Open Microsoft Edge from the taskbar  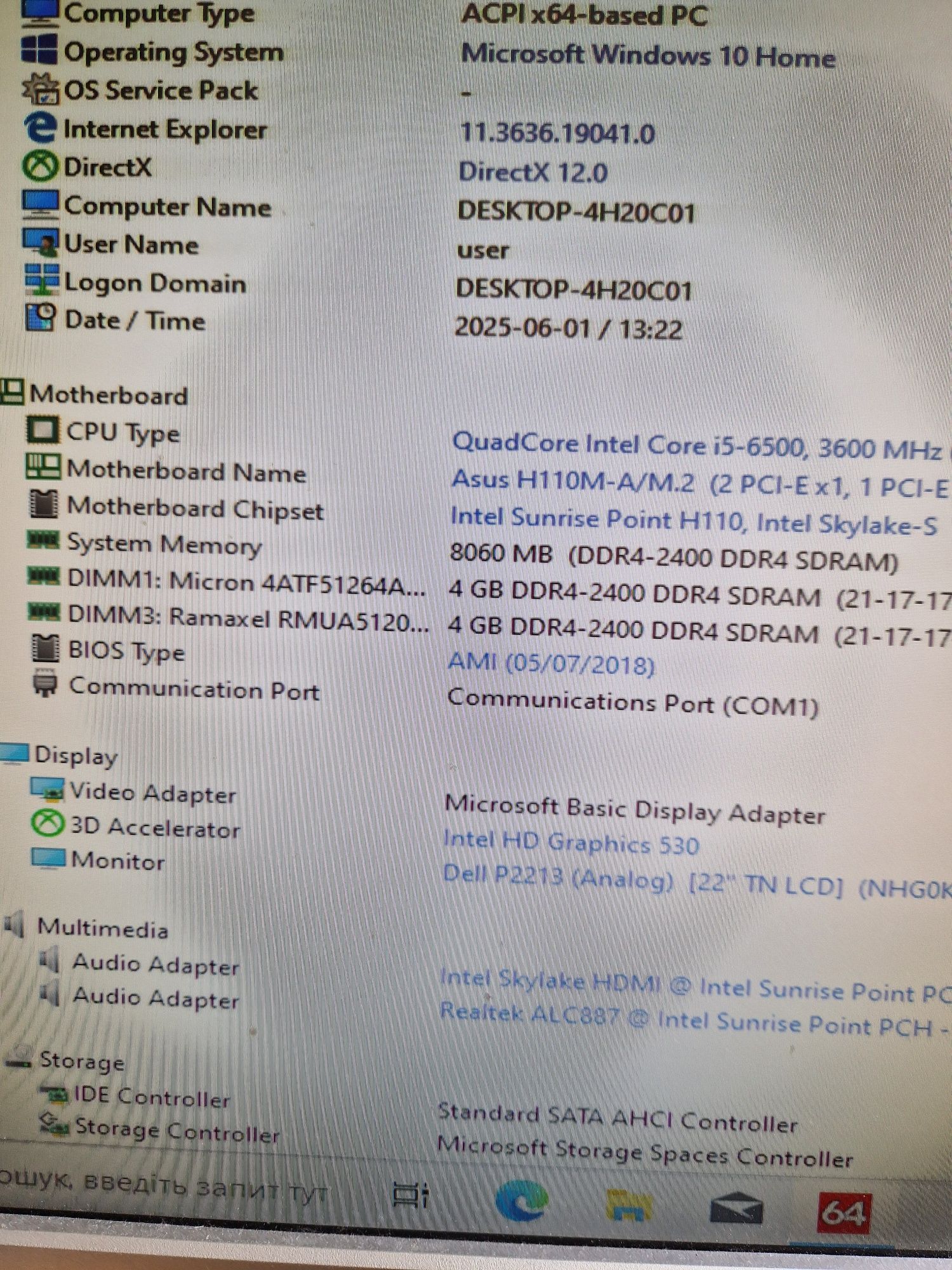click(x=521, y=1200)
